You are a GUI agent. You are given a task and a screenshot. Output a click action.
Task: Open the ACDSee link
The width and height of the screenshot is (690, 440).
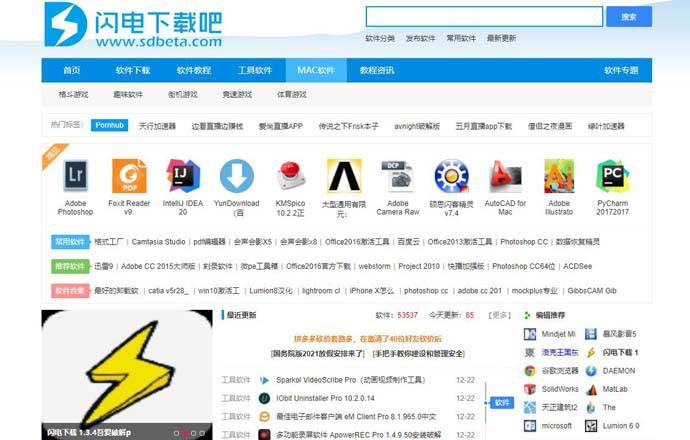pyautogui.click(x=577, y=266)
